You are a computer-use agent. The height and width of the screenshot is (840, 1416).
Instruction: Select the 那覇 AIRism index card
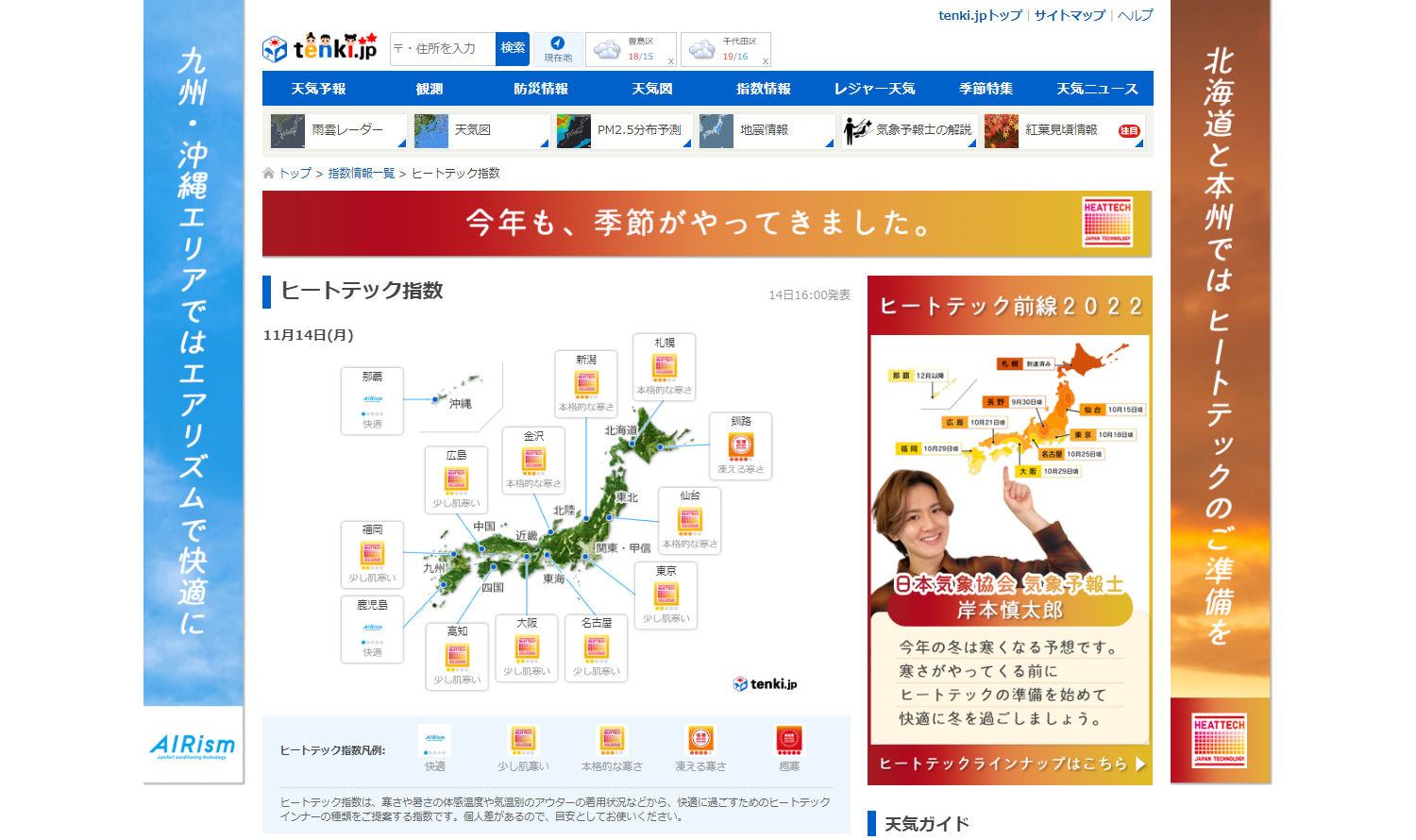[x=372, y=400]
